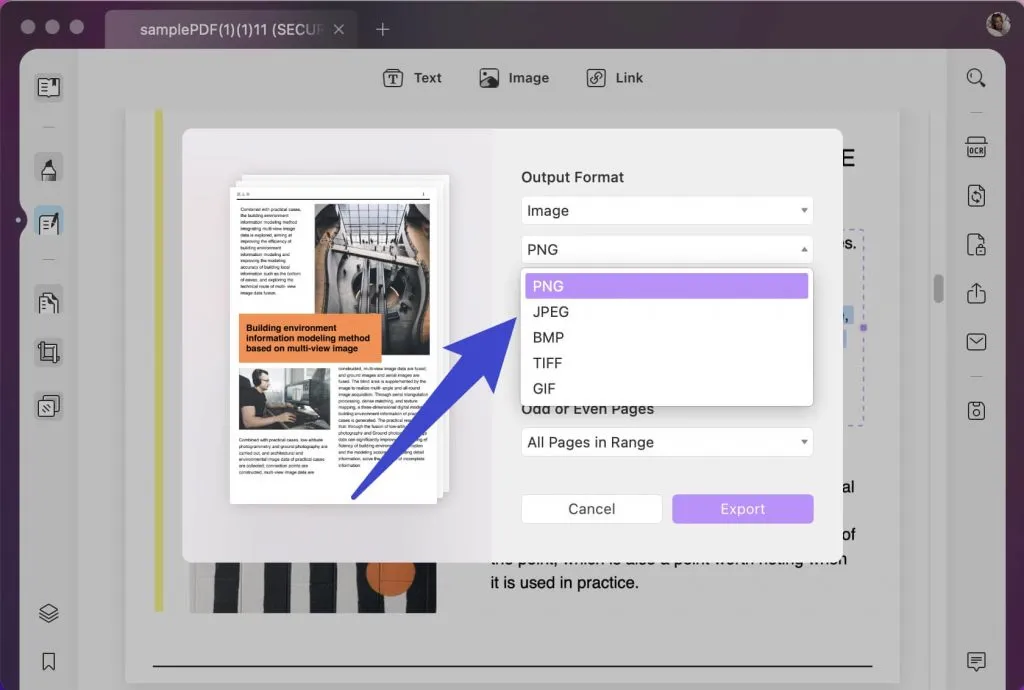Run the OCR recognition tool
This screenshot has height=690, width=1024.
click(x=976, y=148)
